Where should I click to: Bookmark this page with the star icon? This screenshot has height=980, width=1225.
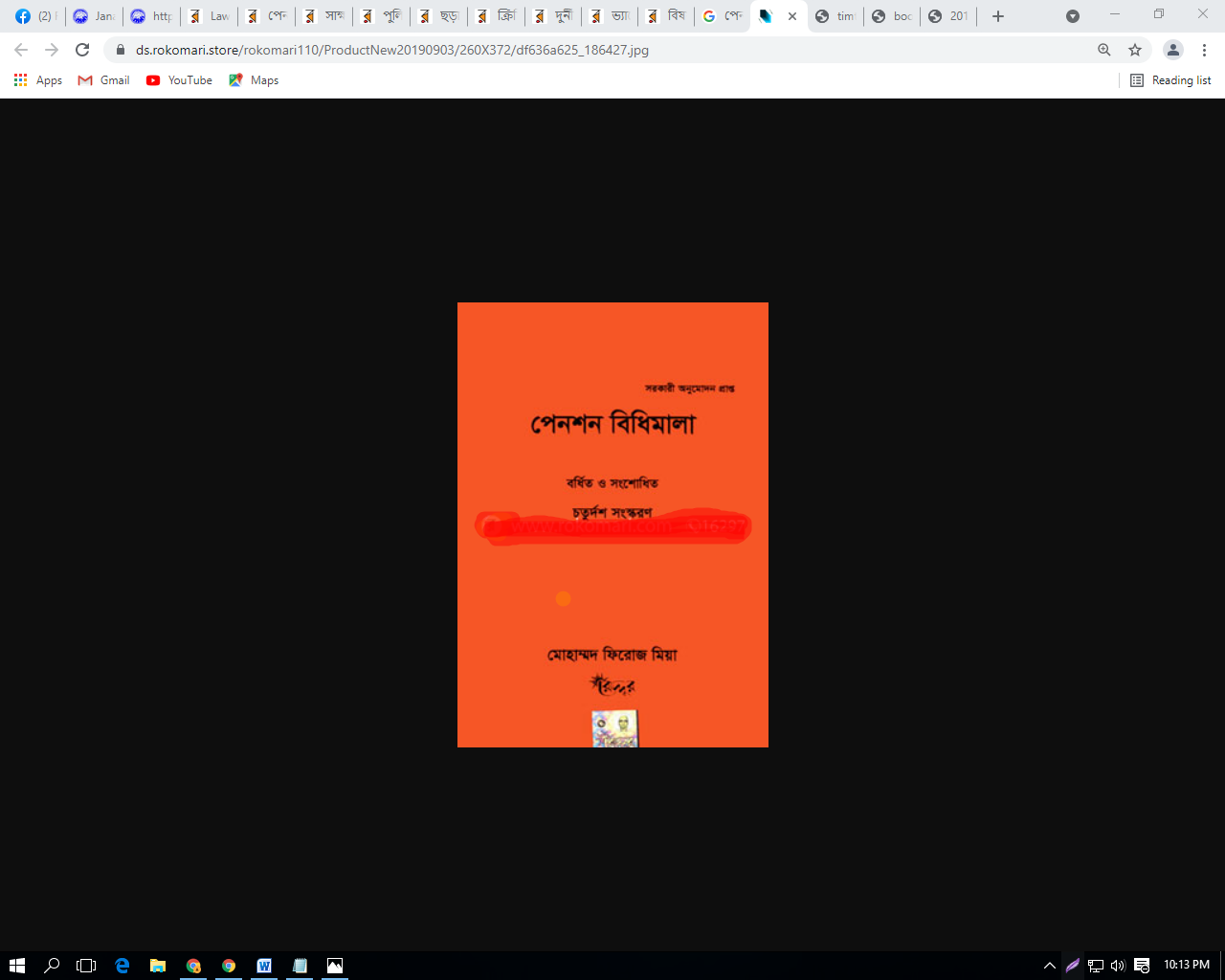1135,50
